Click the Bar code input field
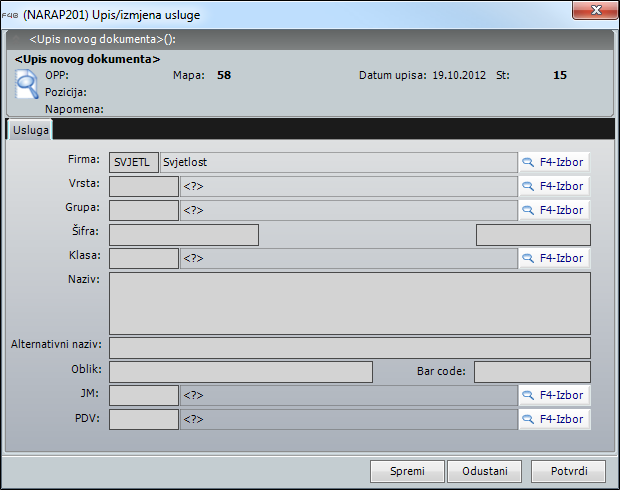Screen dimensions: 620x490 pyautogui.click(x=532, y=372)
